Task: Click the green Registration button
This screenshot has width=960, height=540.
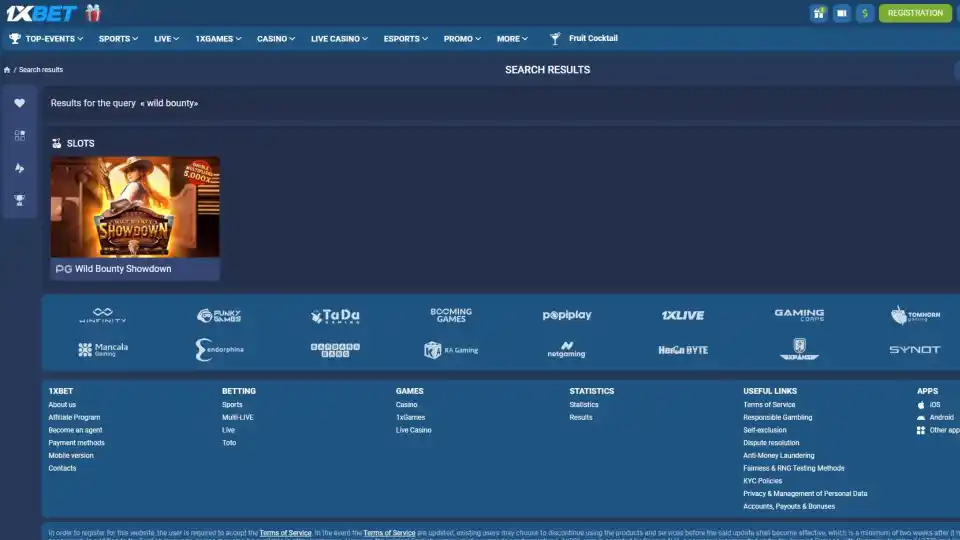Action: click(915, 13)
